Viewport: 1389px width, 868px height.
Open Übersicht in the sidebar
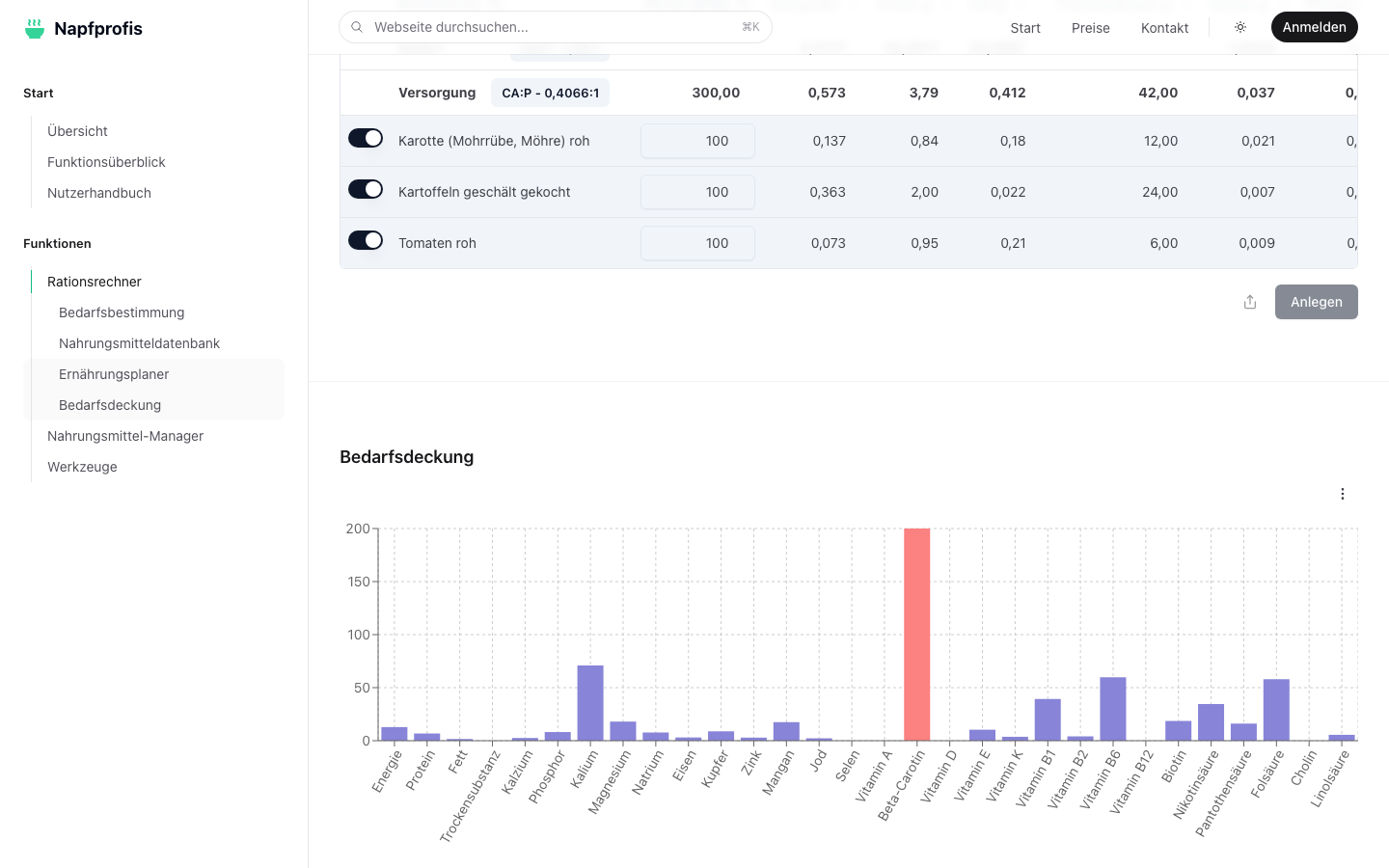(77, 131)
